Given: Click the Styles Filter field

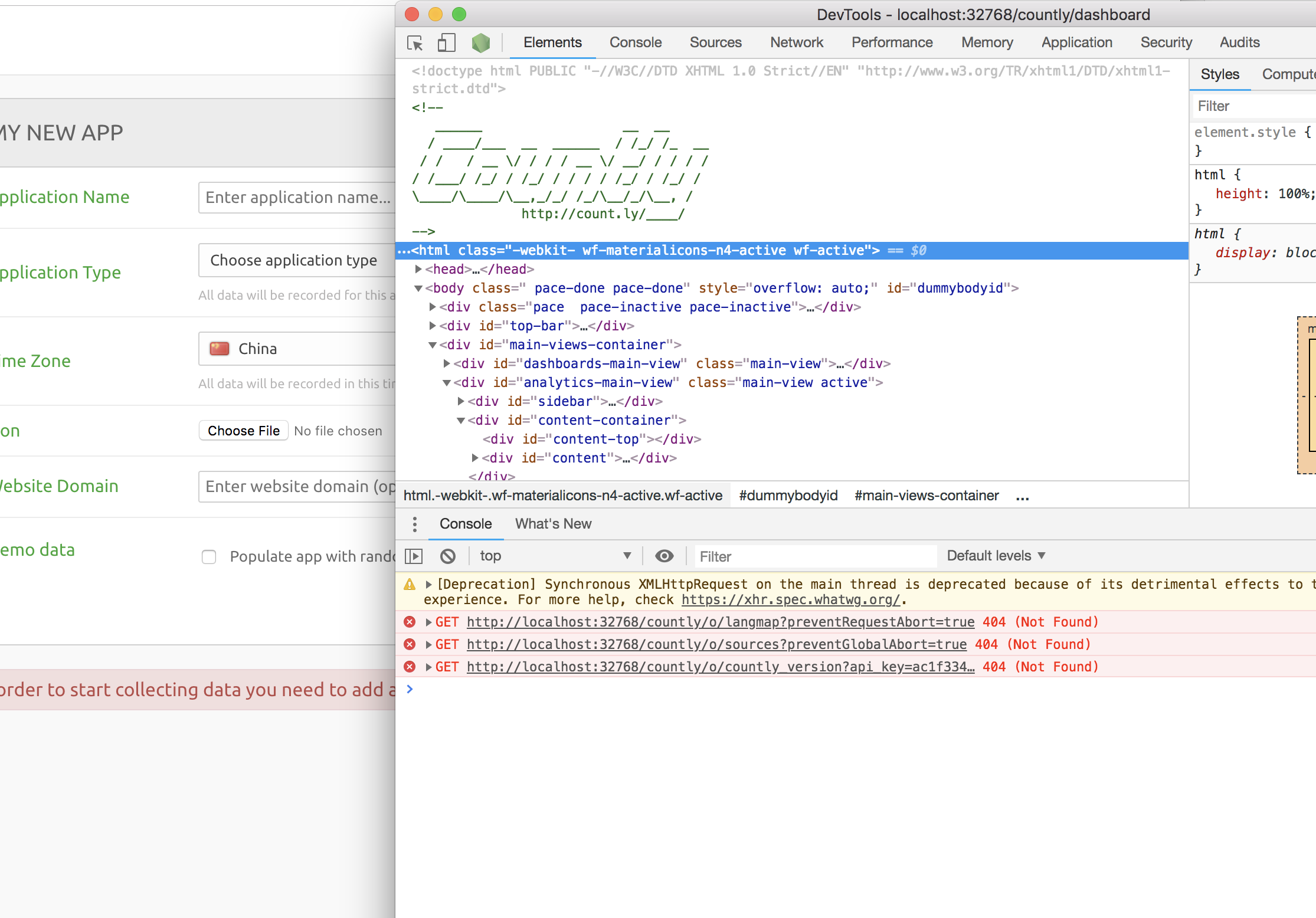Looking at the screenshot, I should click(1254, 106).
